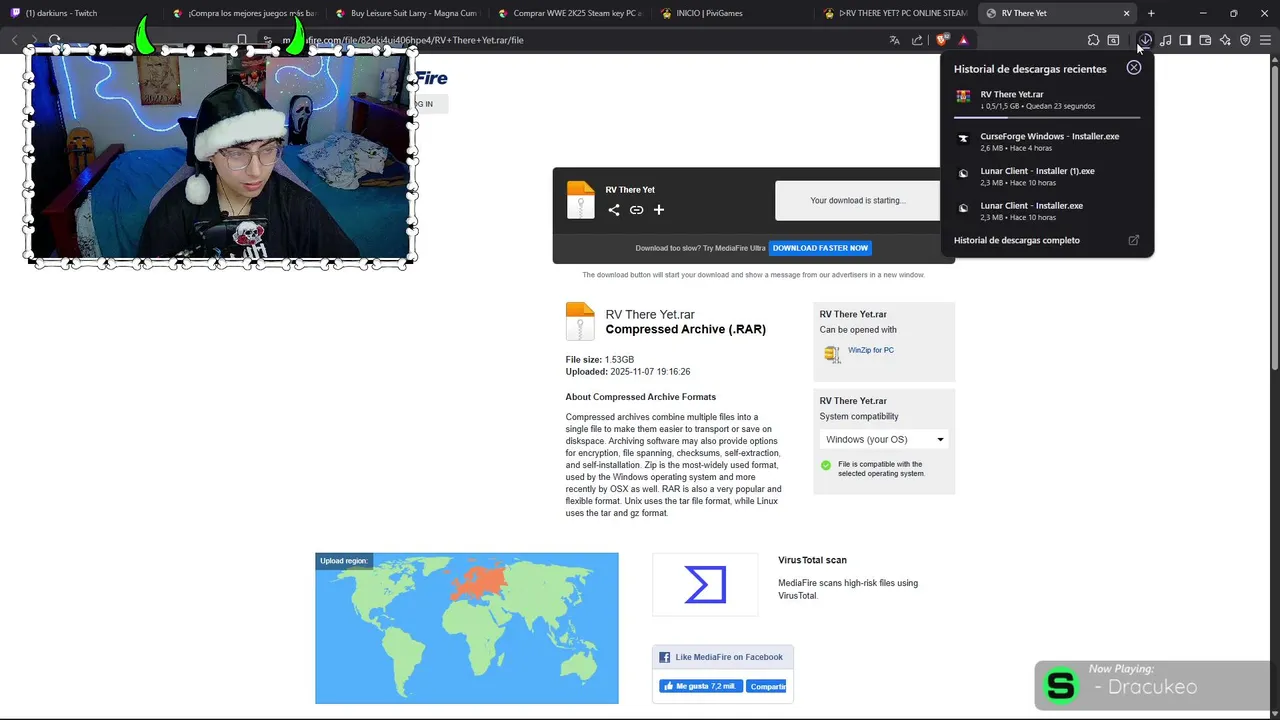This screenshot has width=1280, height=720.
Task: Open the new tab plus button
Action: click(x=1151, y=13)
